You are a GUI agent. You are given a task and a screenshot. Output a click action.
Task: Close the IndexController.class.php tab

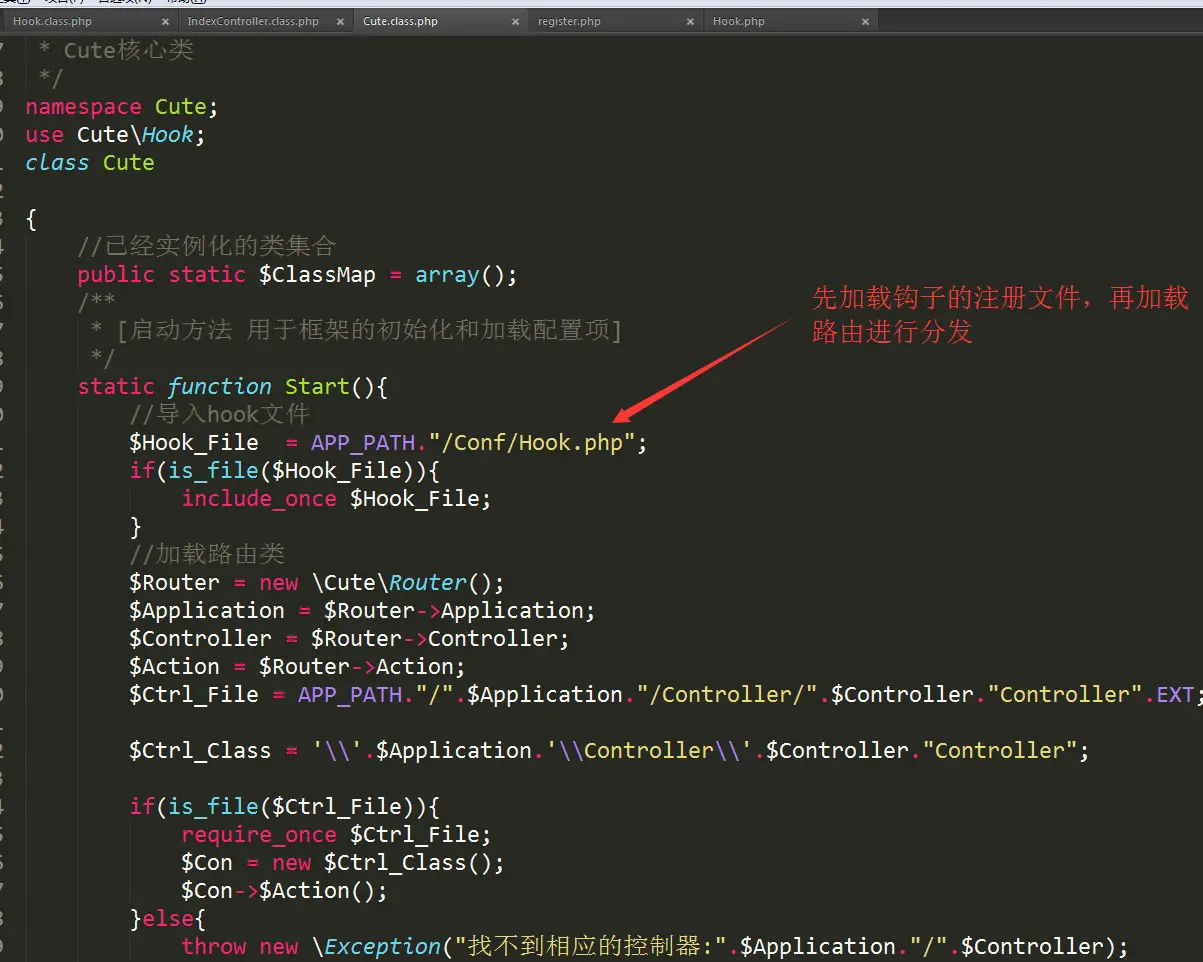(340, 21)
